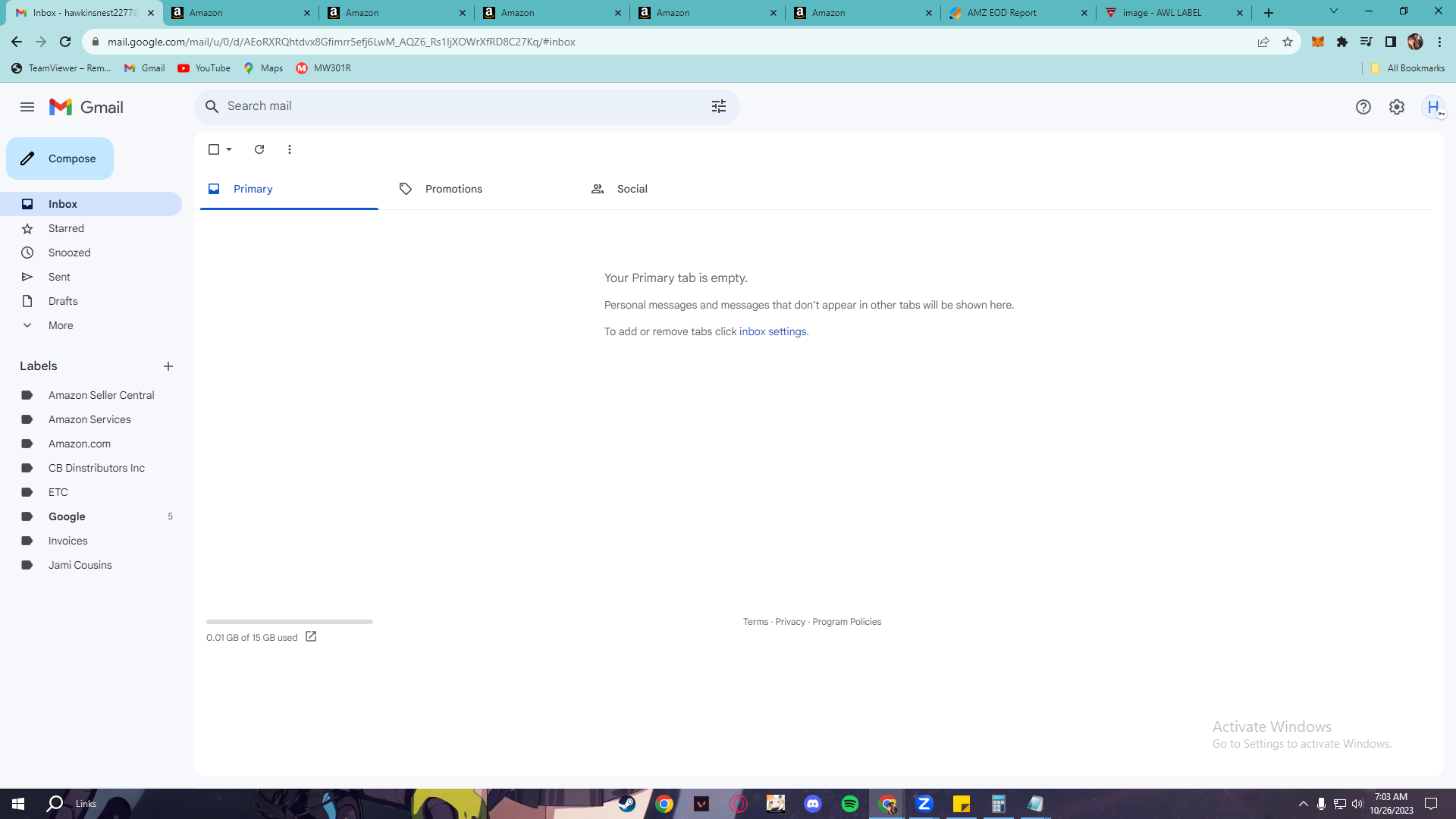Image resolution: width=1456 pixels, height=819 pixels.
Task: Open the Privacy link
Action: point(790,622)
